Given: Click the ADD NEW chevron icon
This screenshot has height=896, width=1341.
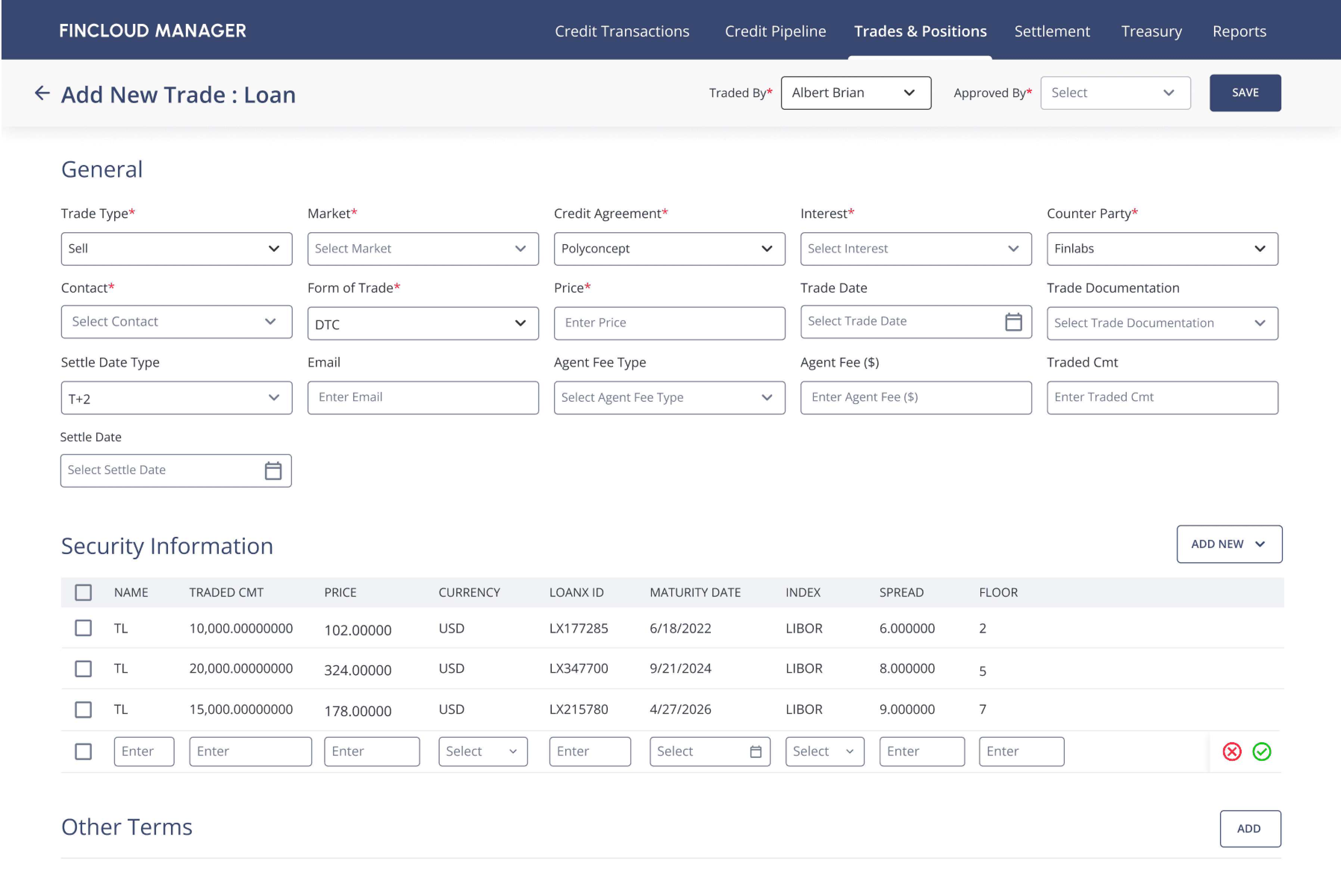Looking at the screenshot, I should [1260, 544].
